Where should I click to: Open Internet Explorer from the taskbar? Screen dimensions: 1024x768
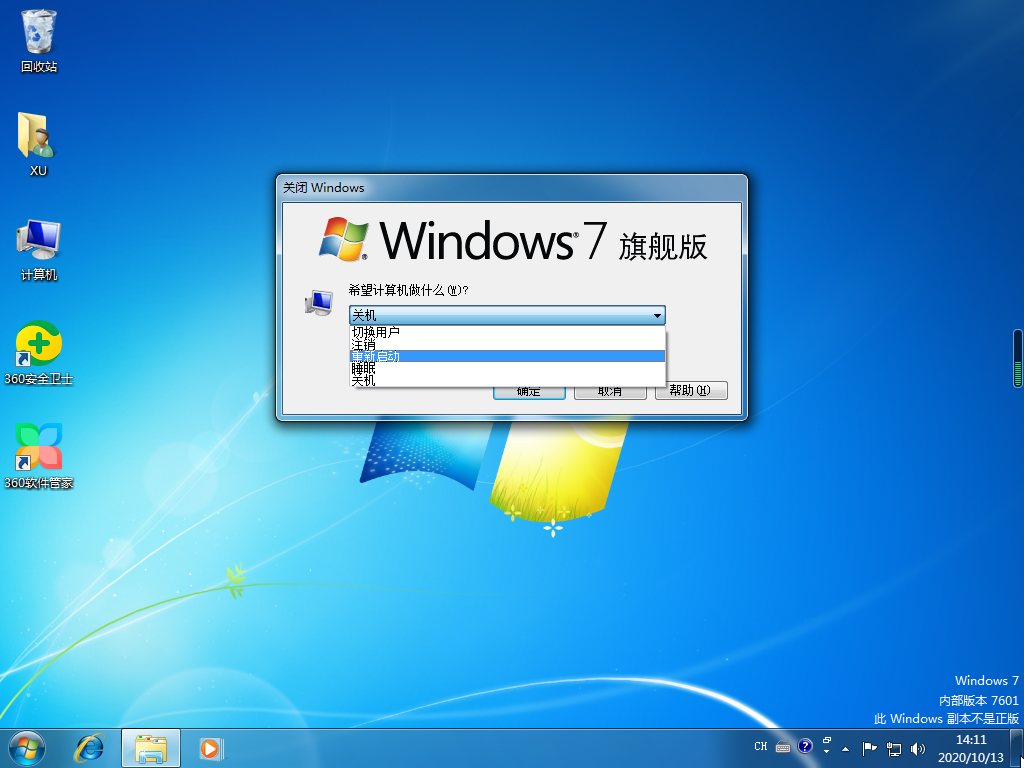coord(91,747)
